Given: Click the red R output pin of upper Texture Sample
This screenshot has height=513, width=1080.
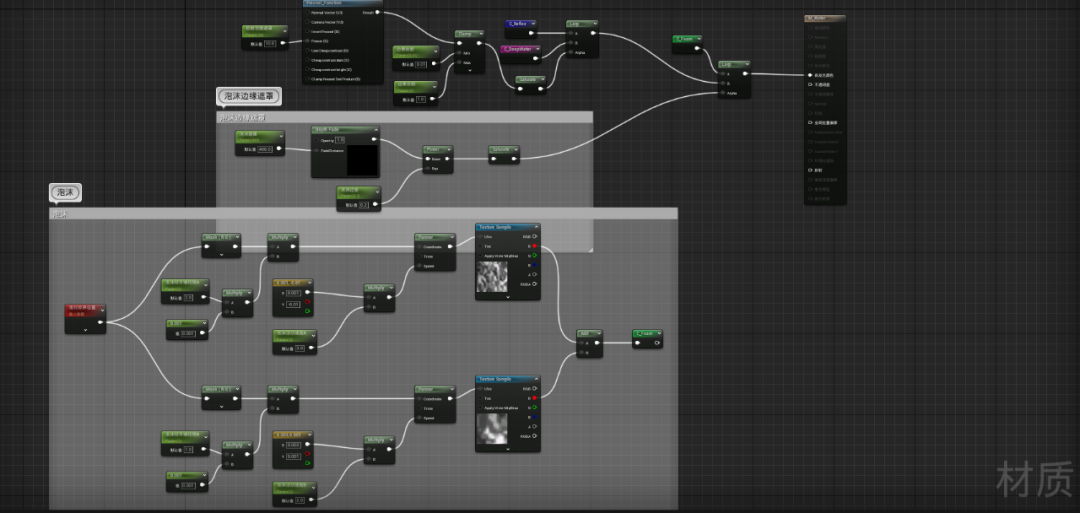Looking at the screenshot, I should pos(534,246).
